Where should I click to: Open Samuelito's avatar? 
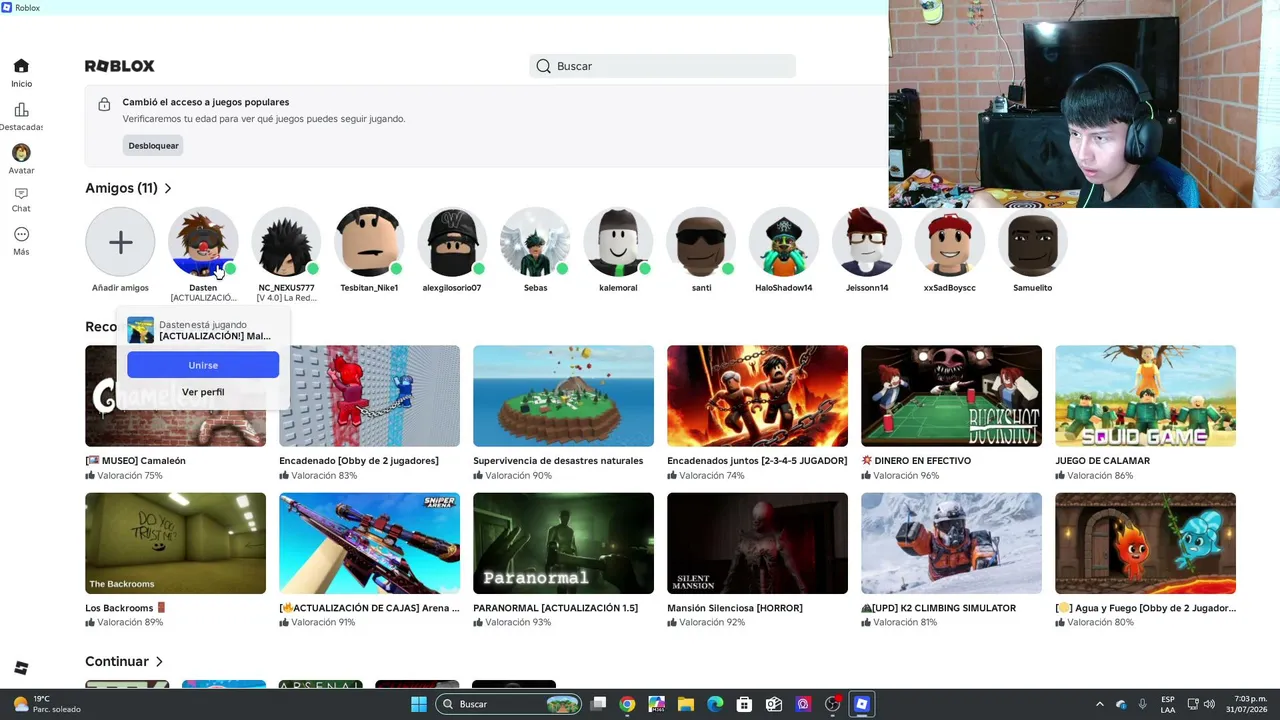(x=1033, y=242)
